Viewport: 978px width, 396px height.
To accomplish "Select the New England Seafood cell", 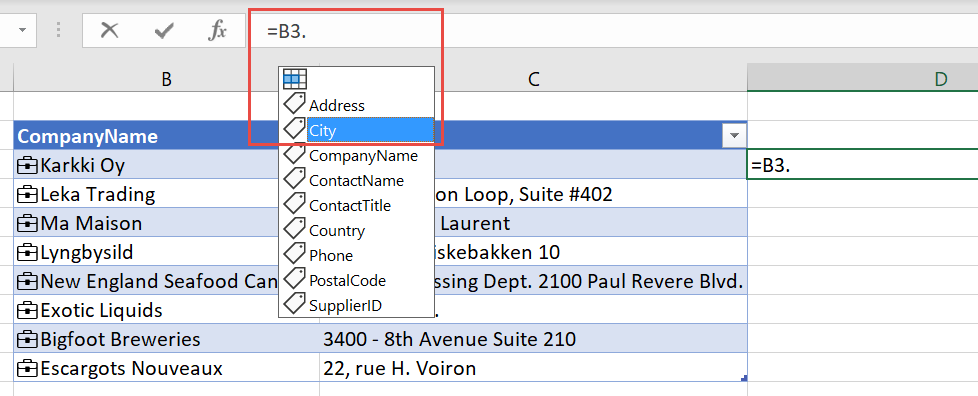I will pyautogui.click(x=146, y=281).
